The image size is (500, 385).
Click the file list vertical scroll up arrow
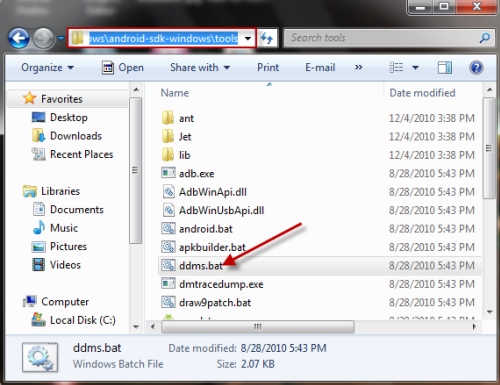pos(489,90)
